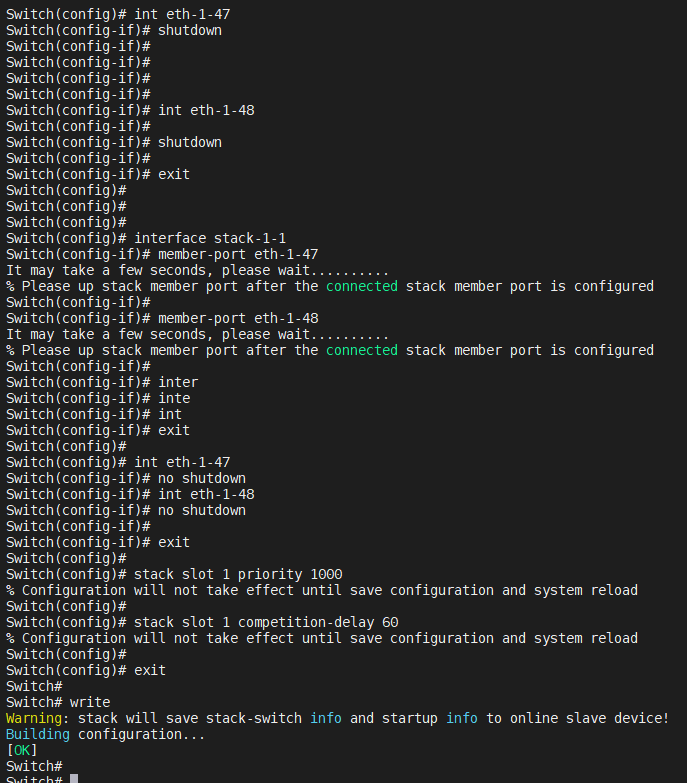This screenshot has width=687, height=783.
Task: Click the 'online slave device!' text
Action: 589,719
